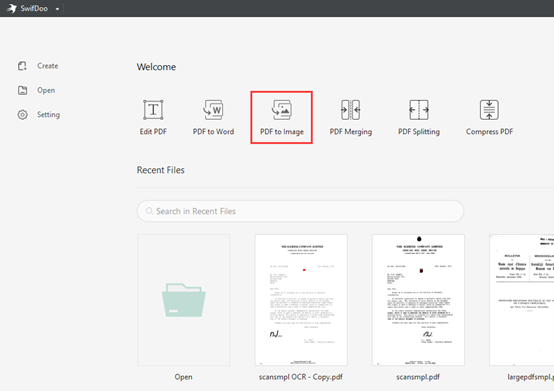Choose the Compress PDF icon
554x391 pixels.
click(489, 110)
